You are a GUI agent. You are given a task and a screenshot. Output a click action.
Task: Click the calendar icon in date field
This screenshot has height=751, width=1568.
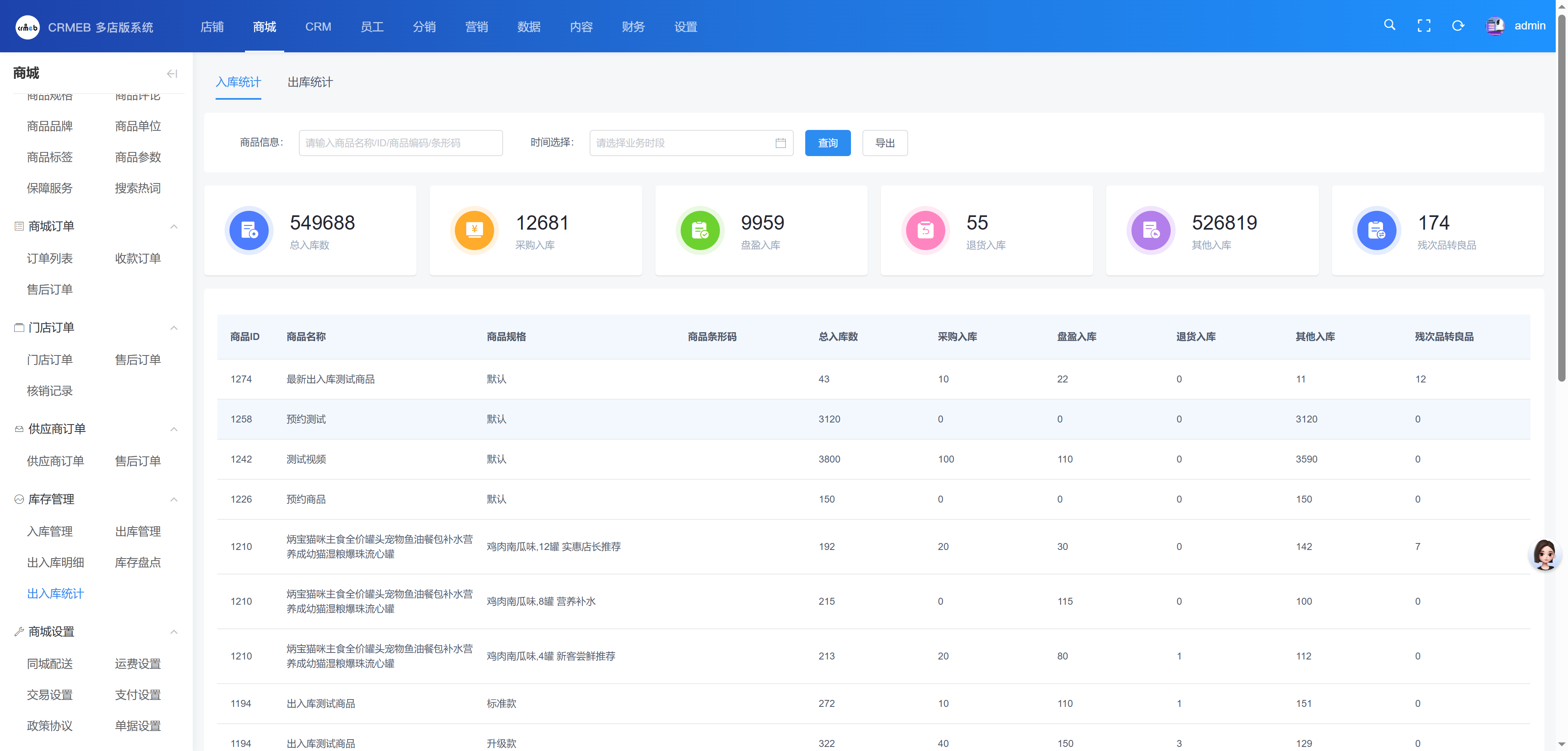click(x=780, y=143)
